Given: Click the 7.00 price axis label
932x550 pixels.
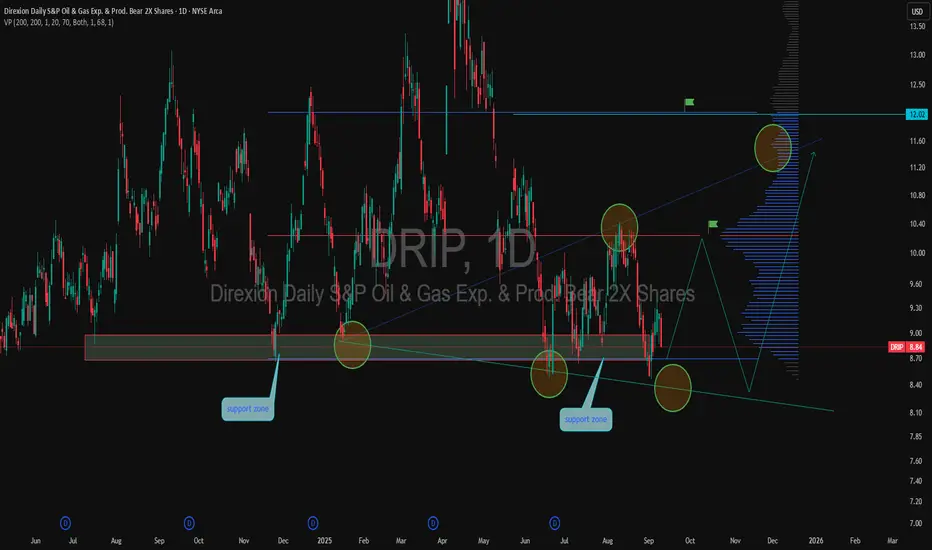Looking at the screenshot, I should click(917, 523).
